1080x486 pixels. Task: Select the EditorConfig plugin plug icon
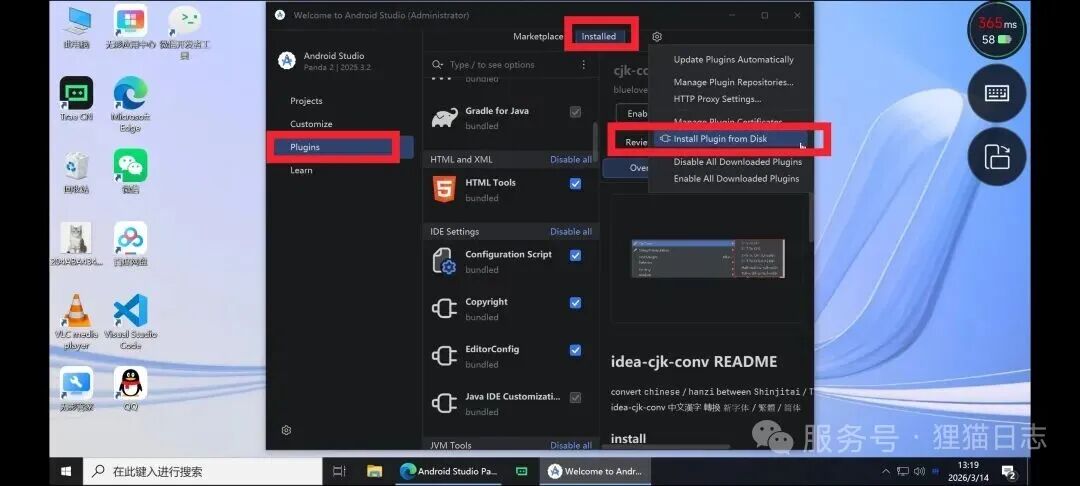click(x=444, y=356)
